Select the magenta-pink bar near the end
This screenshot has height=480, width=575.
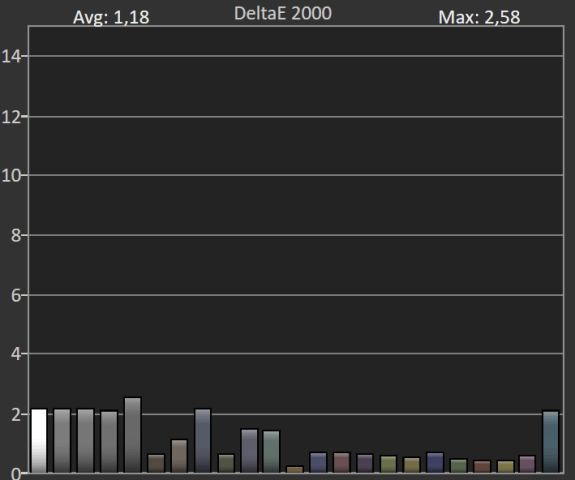point(527,464)
